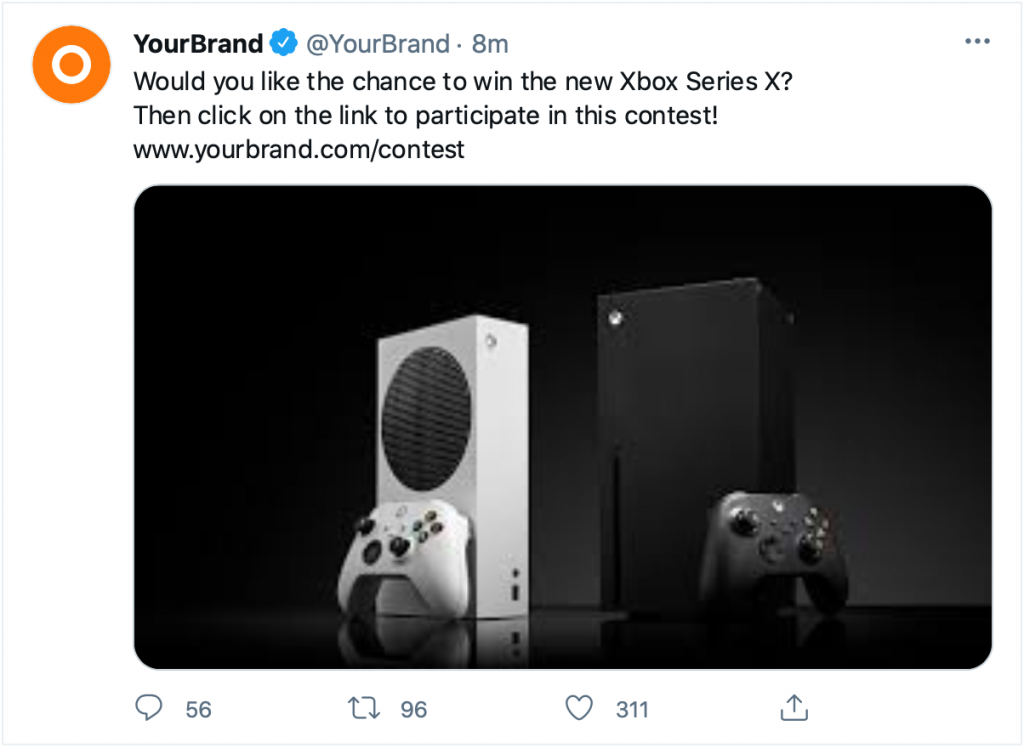Click the "Then click on the link" line
This screenshot has width=1024, height=748.
(426, 115)
